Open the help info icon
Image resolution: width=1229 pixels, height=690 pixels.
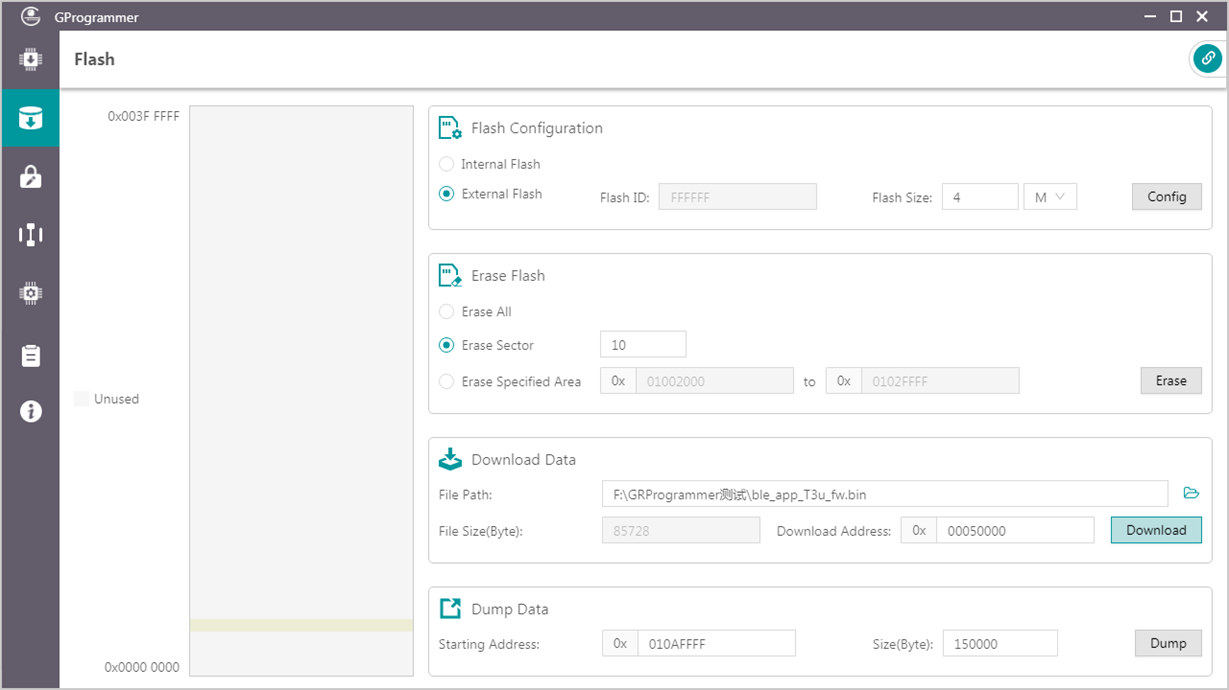30,411
